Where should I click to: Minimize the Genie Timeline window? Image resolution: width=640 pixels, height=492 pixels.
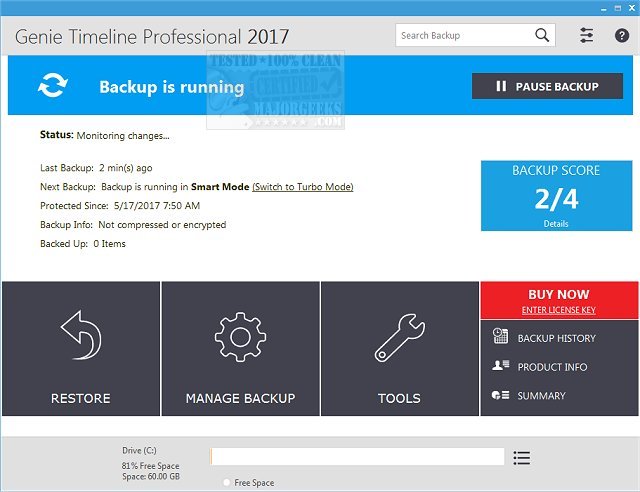tap(604, 9)
